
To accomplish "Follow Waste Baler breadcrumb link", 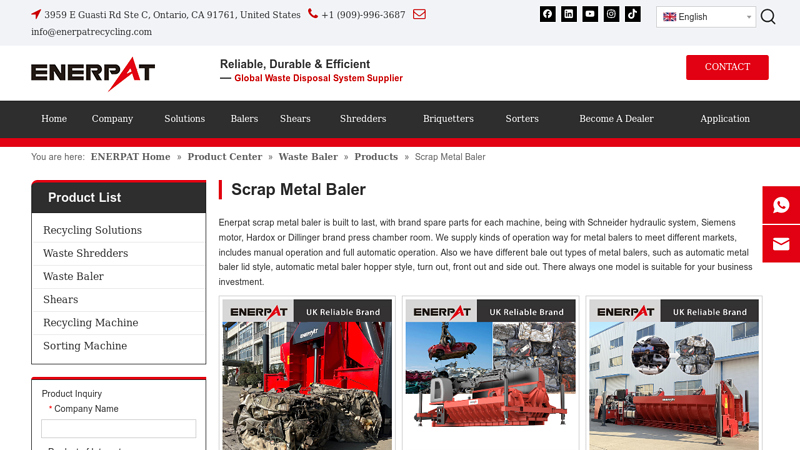I will click(x=308, y=157).
